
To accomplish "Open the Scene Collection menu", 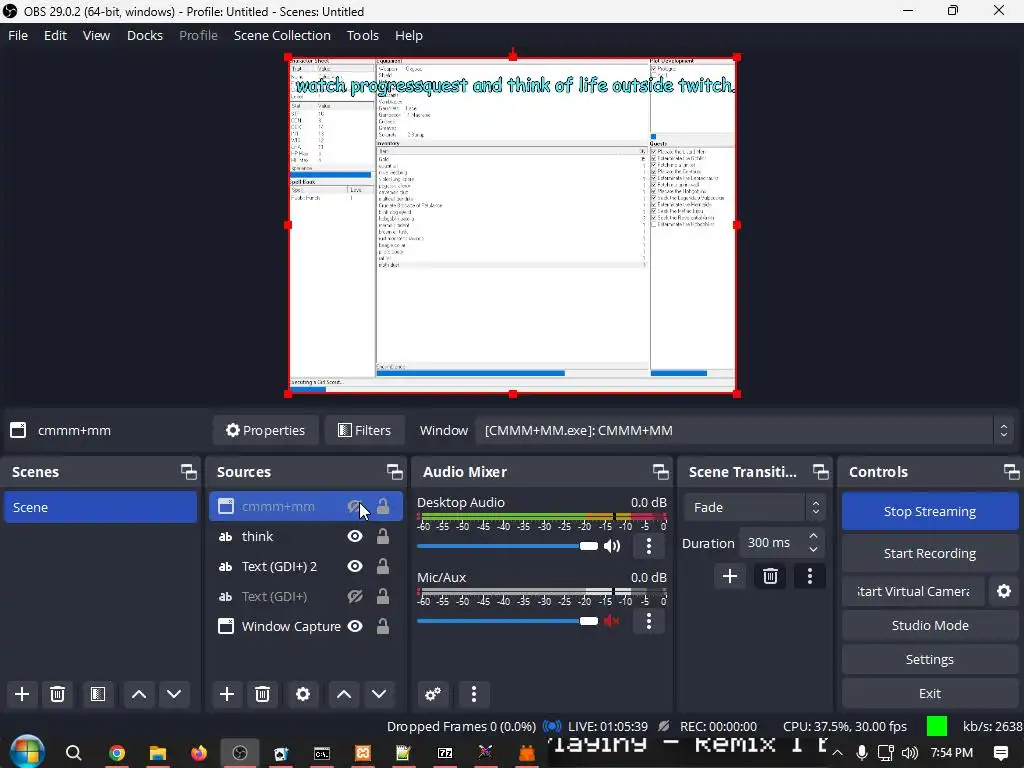I will [x=282, y=35].
